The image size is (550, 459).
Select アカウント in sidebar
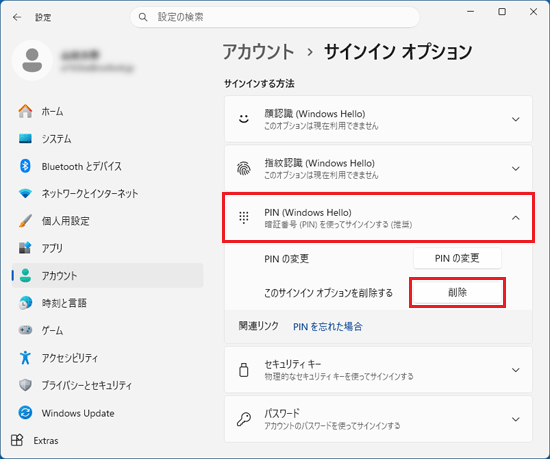[108, 275]
